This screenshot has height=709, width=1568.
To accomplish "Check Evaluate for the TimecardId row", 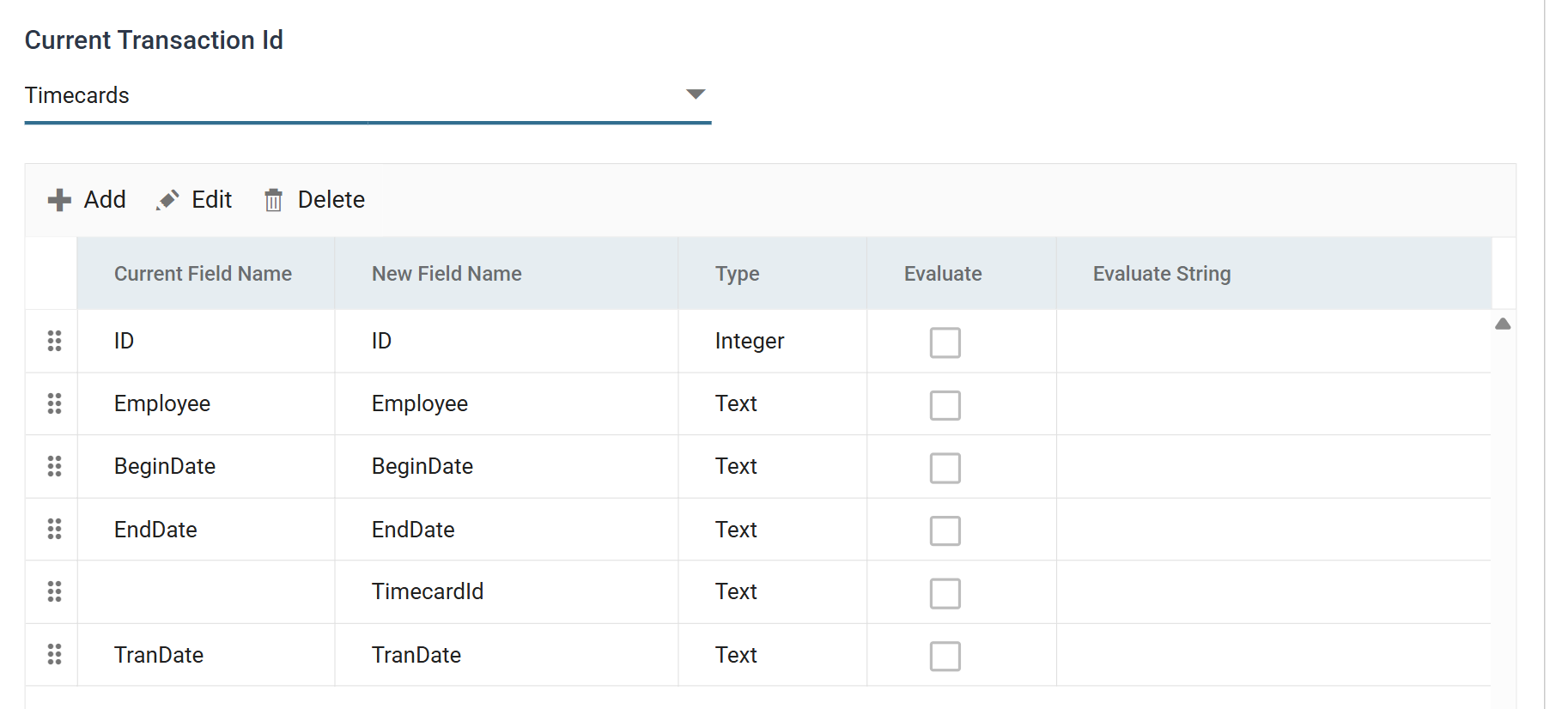I will [945, 593].
